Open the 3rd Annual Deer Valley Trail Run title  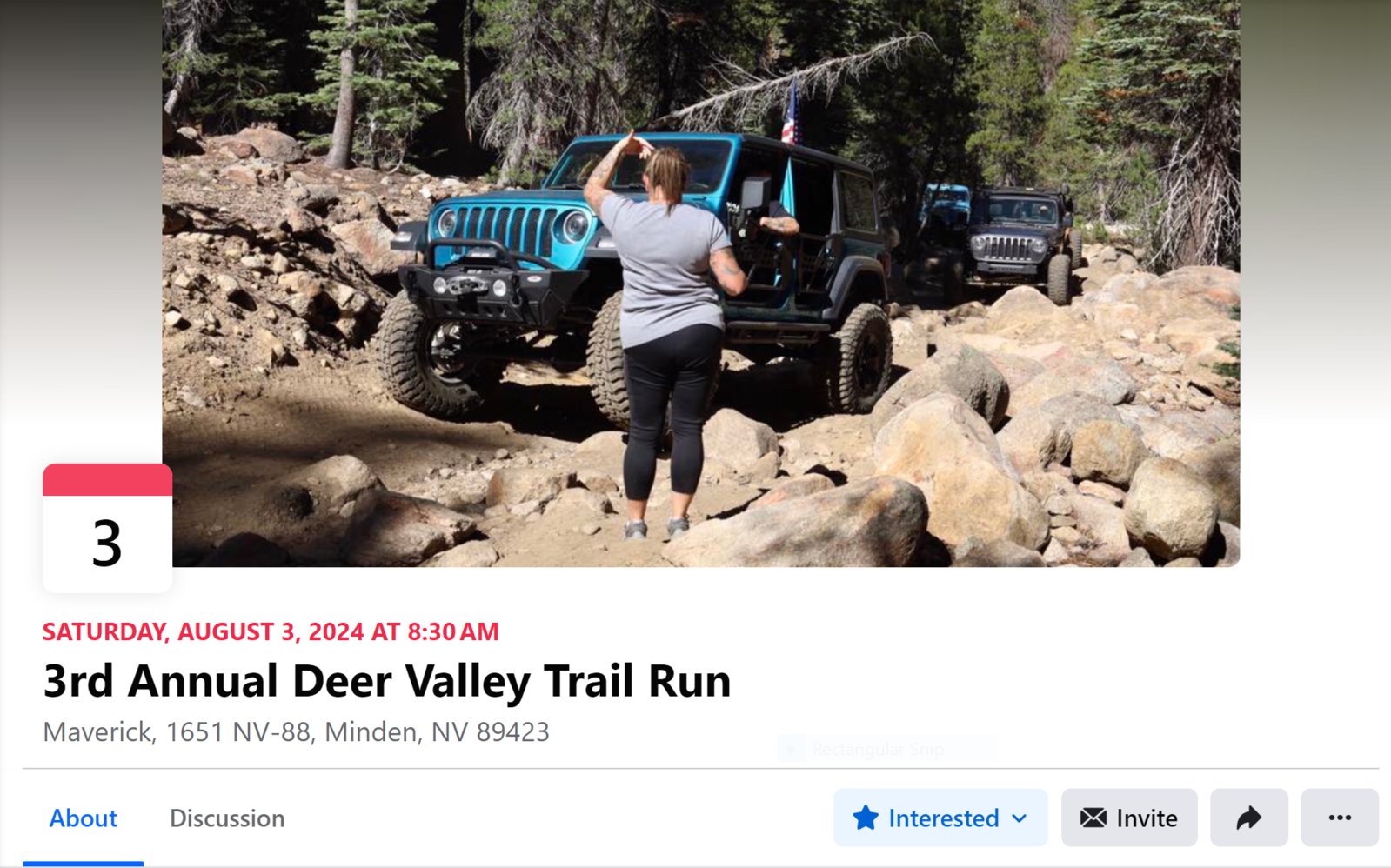click(x=387, y=681)
